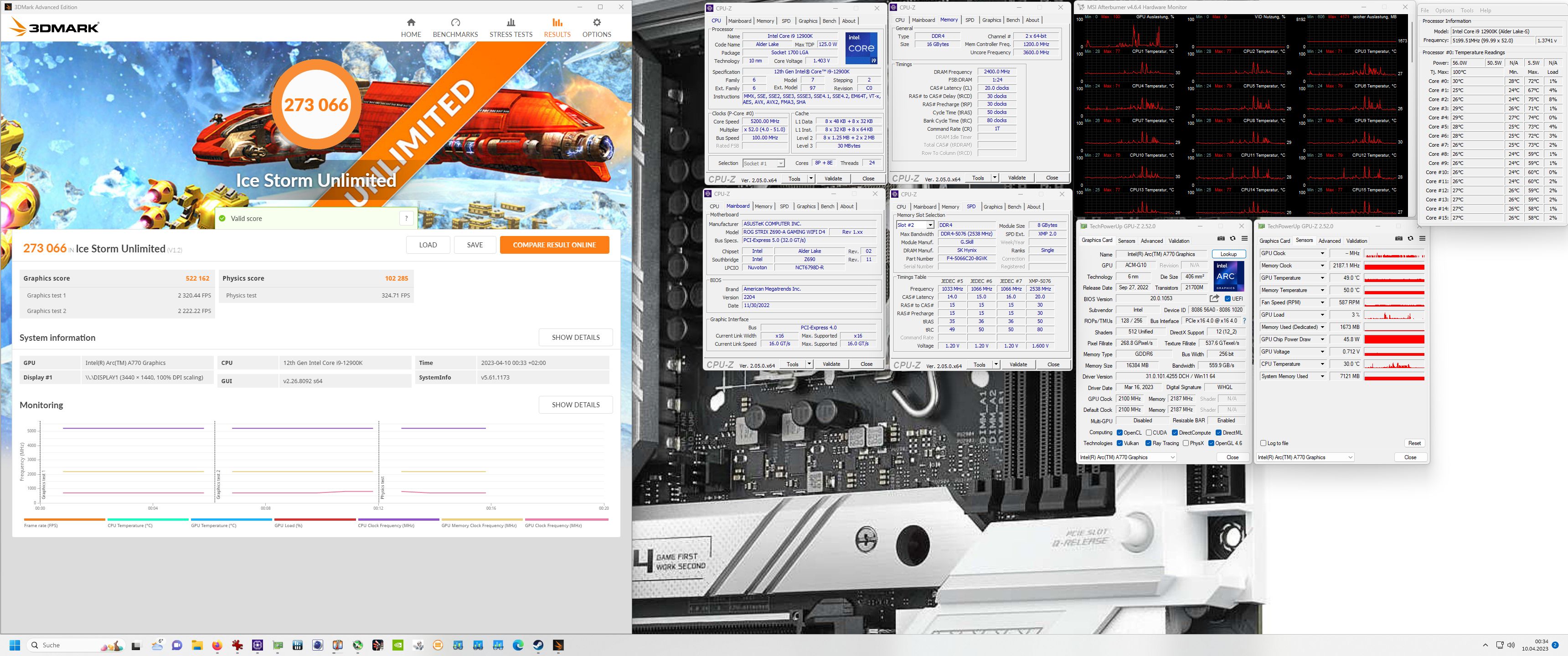Click the taskbar Suche search box

76,645
